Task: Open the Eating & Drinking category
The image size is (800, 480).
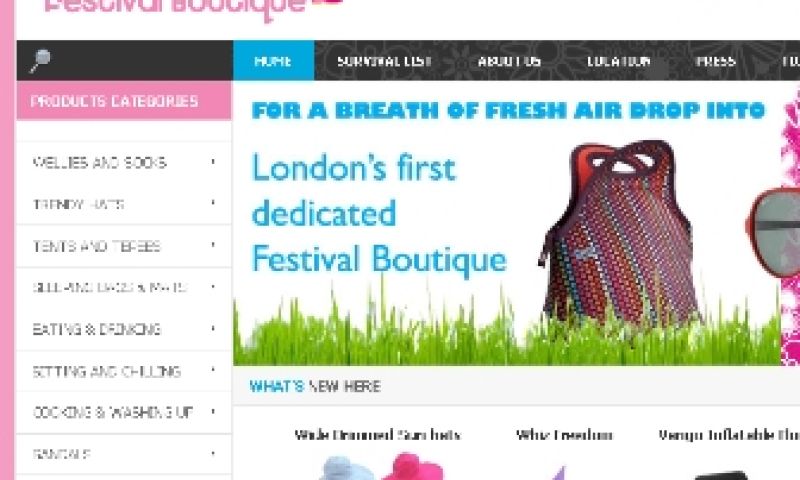Action: (x=97, y=329)
